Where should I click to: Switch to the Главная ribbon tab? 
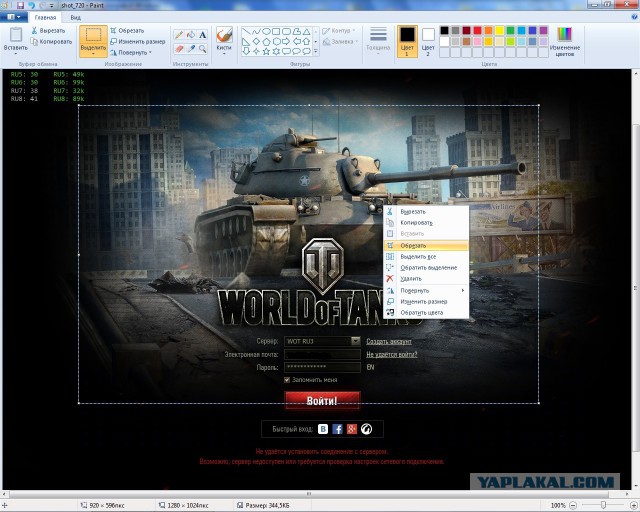[45, 18]
